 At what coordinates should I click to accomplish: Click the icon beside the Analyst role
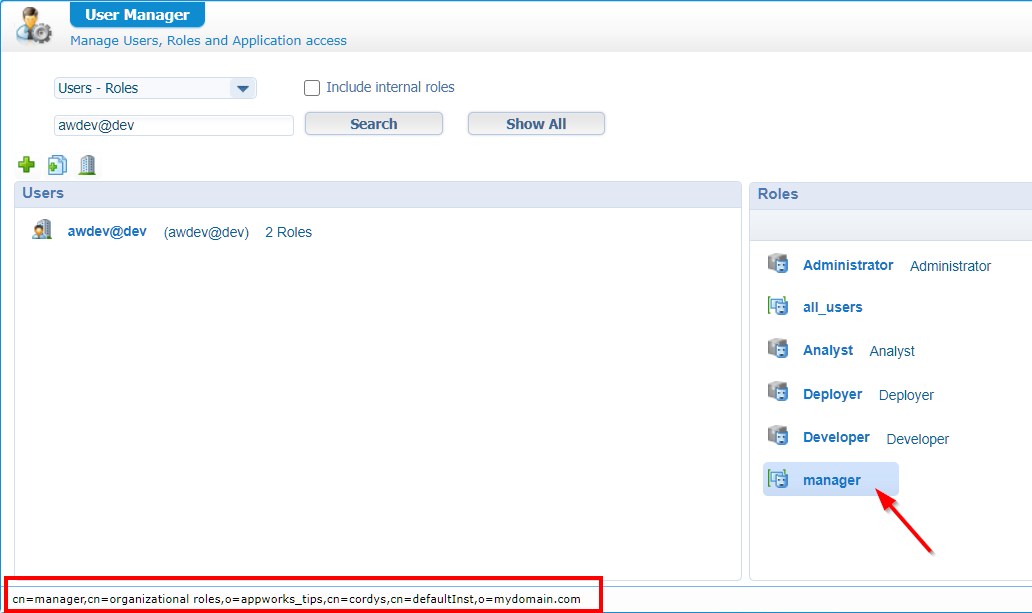coord(777,349)
